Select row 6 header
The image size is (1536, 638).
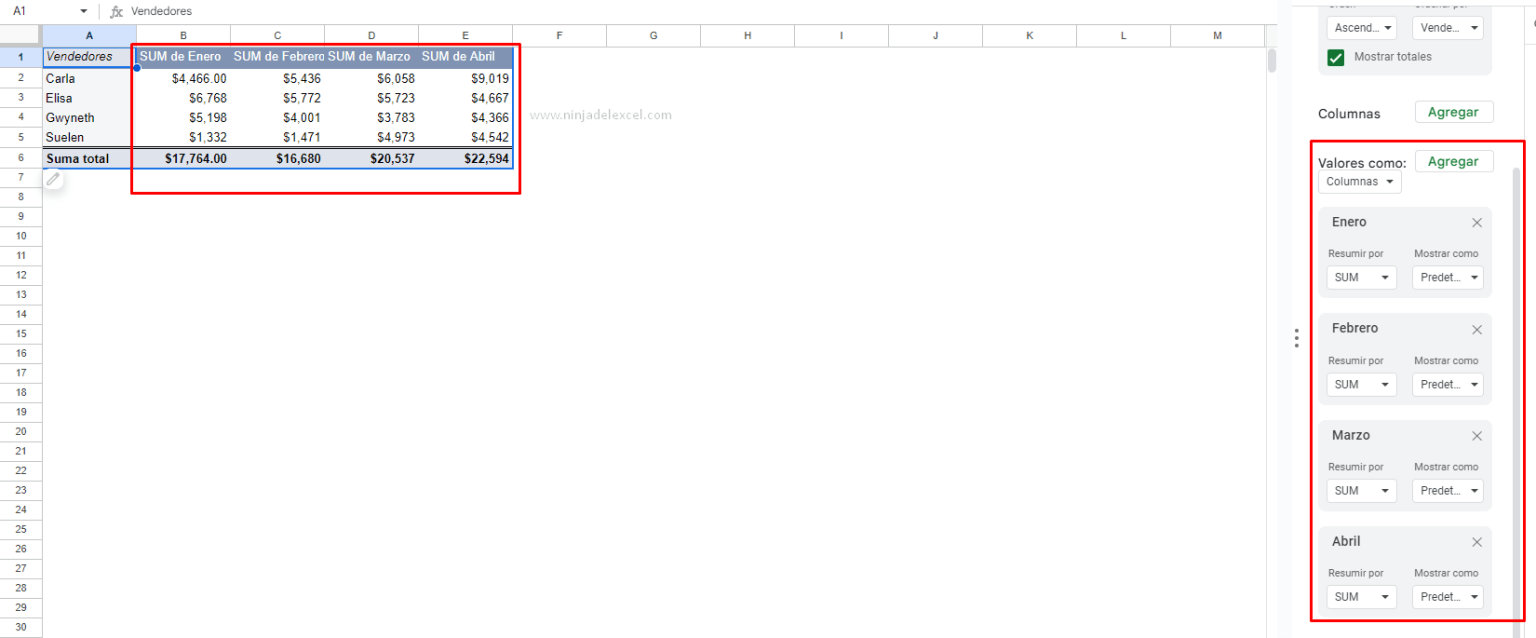pyautogui.click(x=21, y=158)
